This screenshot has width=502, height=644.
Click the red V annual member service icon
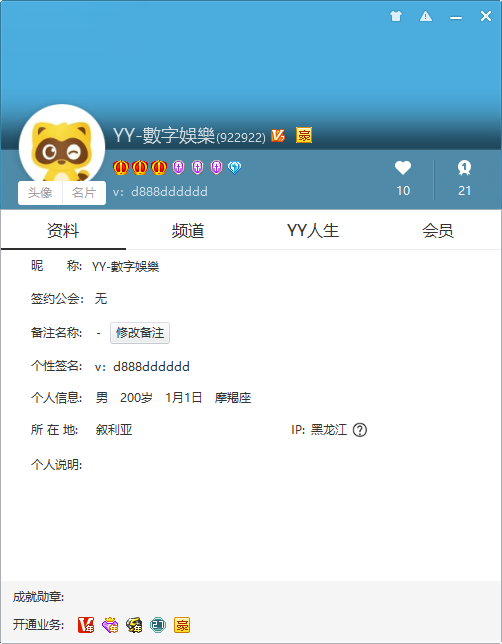[86, 625]
